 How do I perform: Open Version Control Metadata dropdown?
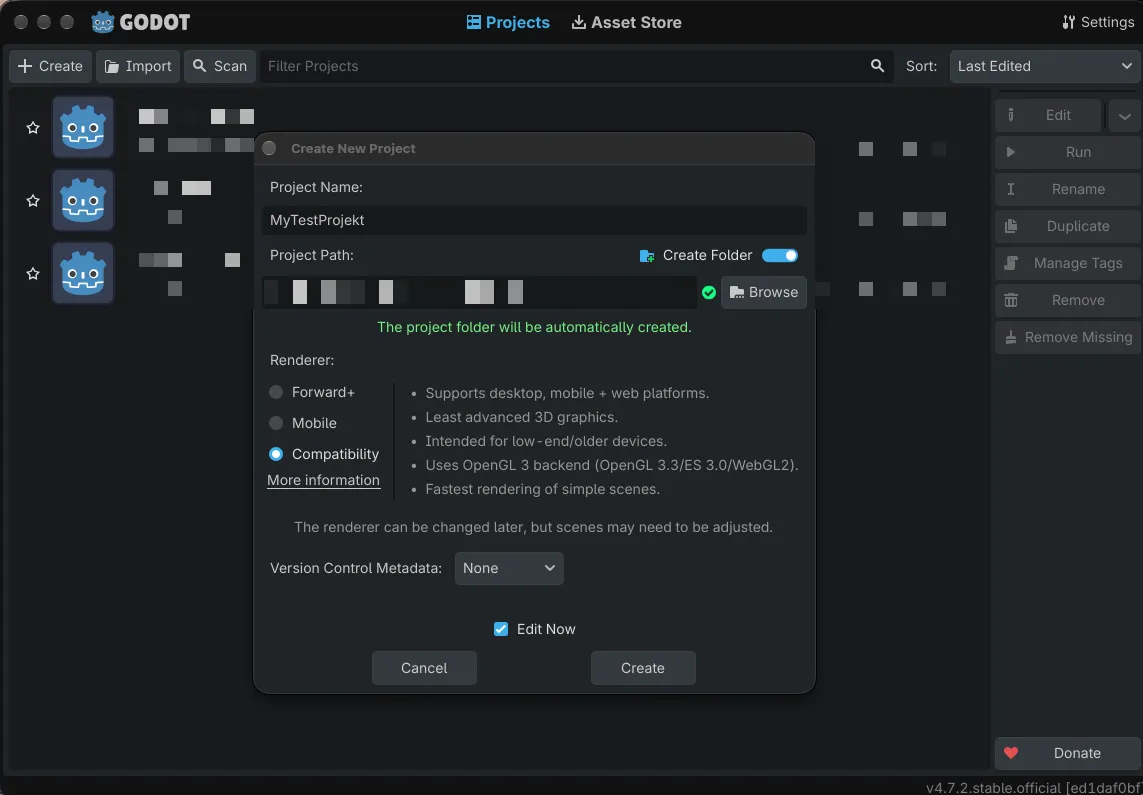point(509,568)
